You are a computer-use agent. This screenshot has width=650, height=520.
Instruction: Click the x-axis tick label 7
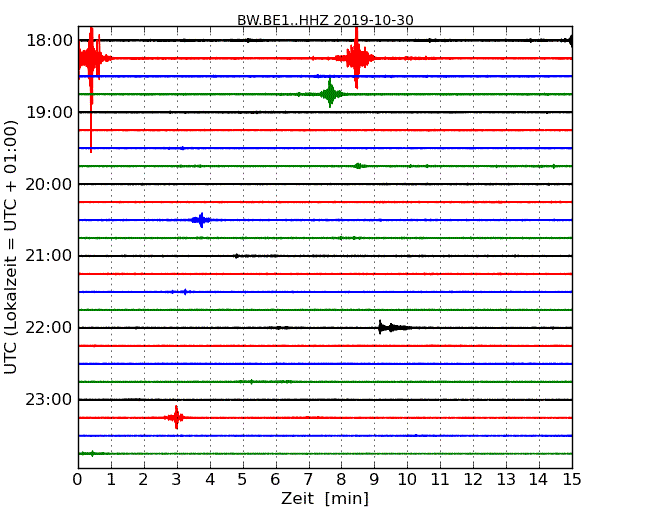point(308,480)
